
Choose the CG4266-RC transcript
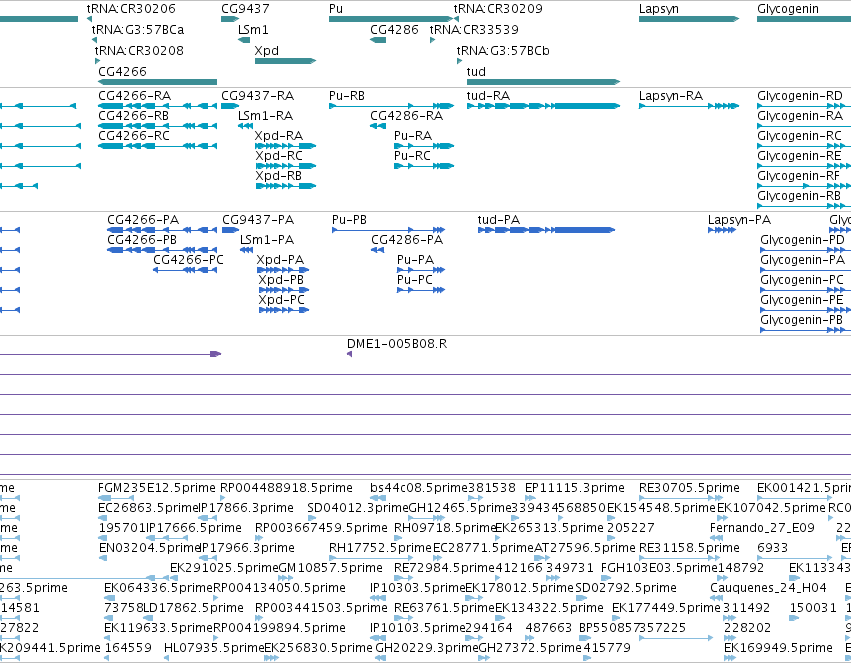tap(157, 146)
